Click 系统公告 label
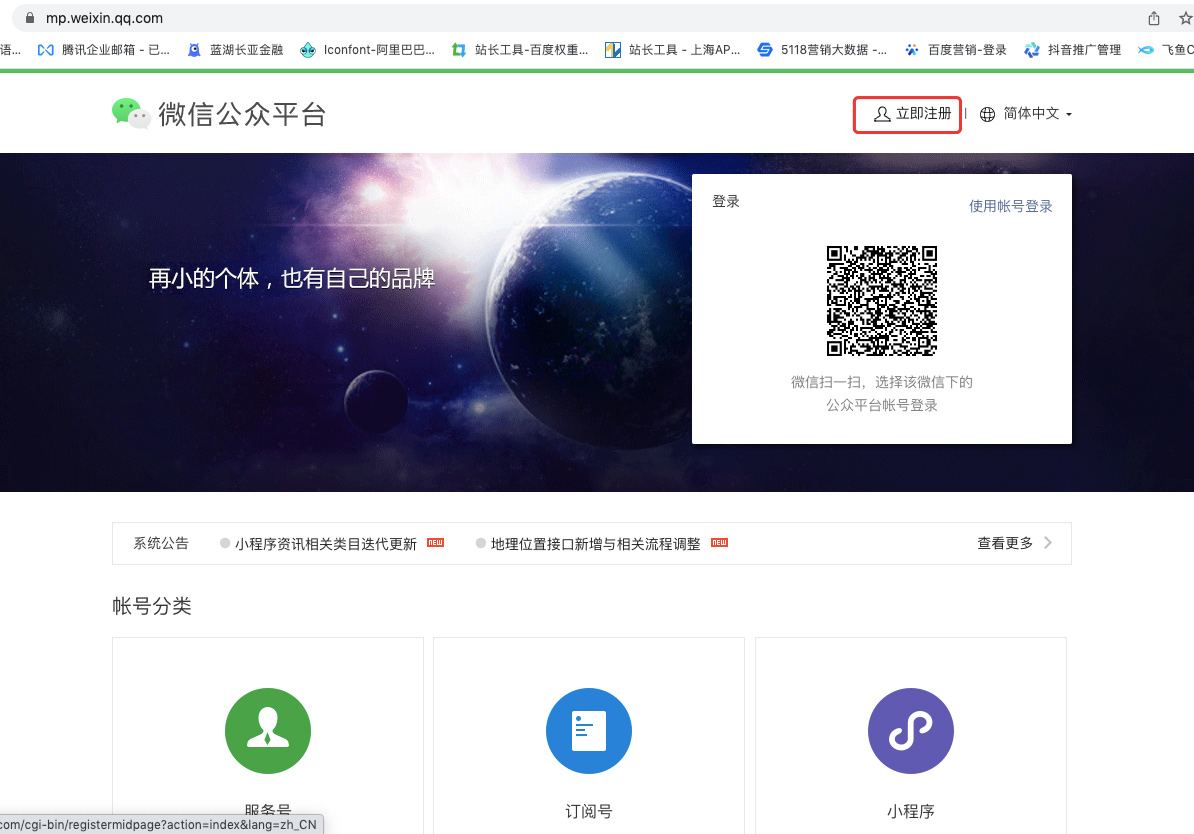Screen dimensions: 1194x834 (161, 543)
